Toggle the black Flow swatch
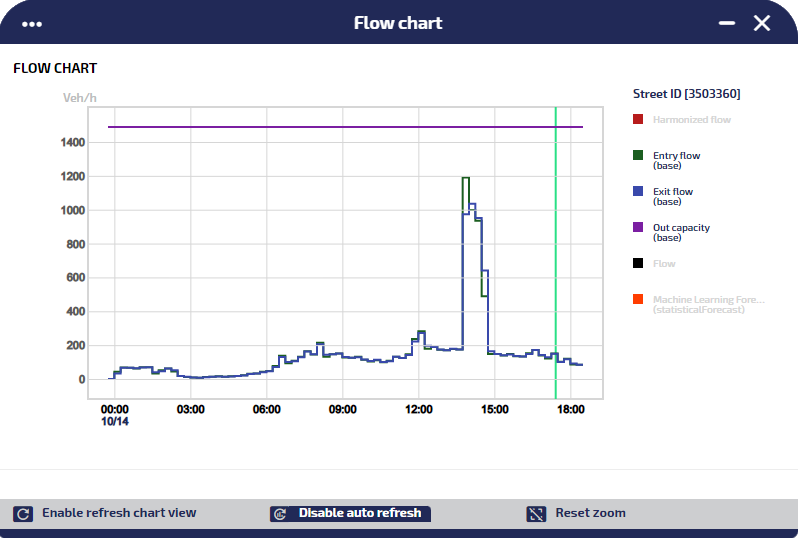Viewport: 798px width, 538px height. (x=638, y=263)
